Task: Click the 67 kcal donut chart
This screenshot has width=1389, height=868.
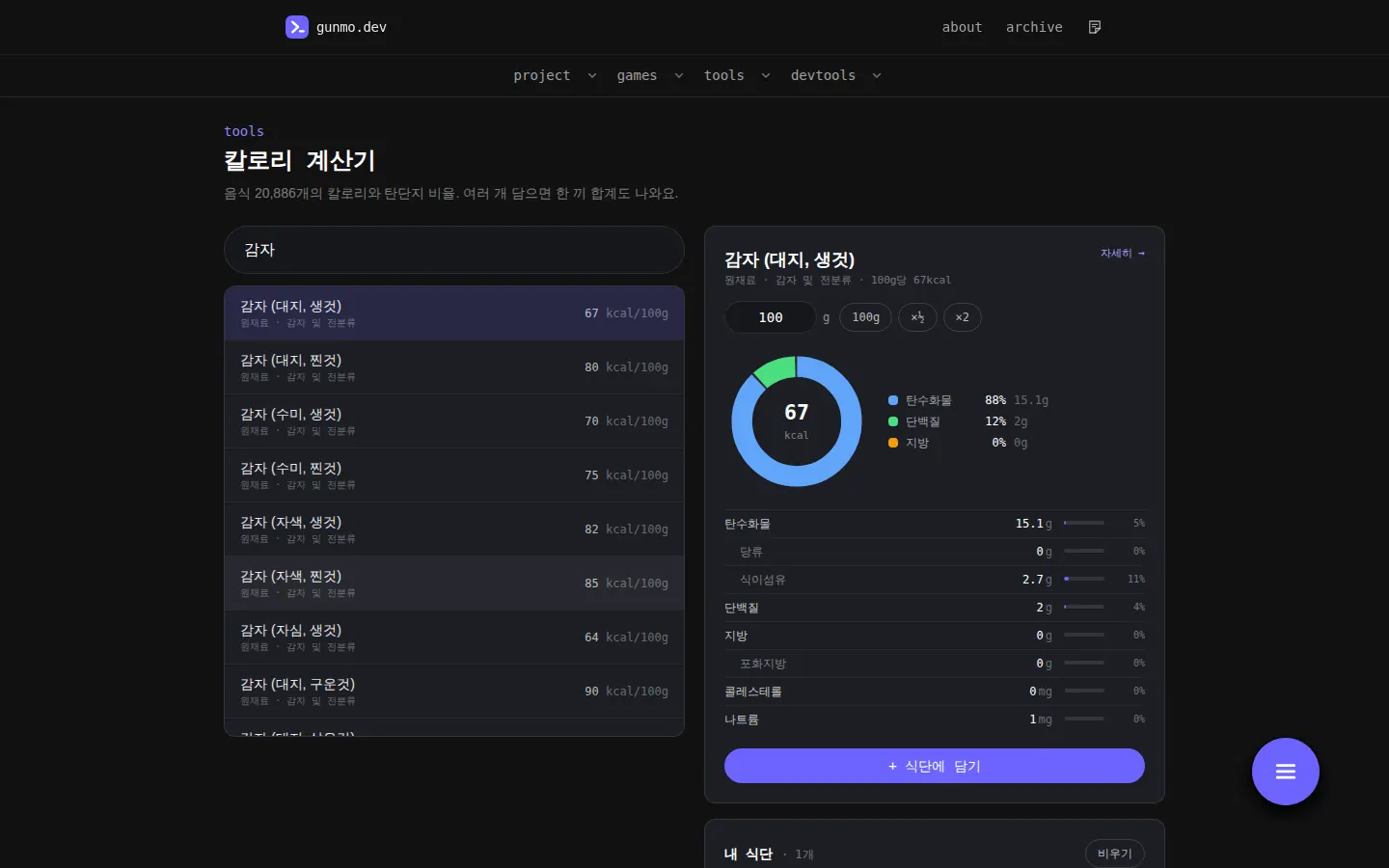Action: tap(797, 421)
